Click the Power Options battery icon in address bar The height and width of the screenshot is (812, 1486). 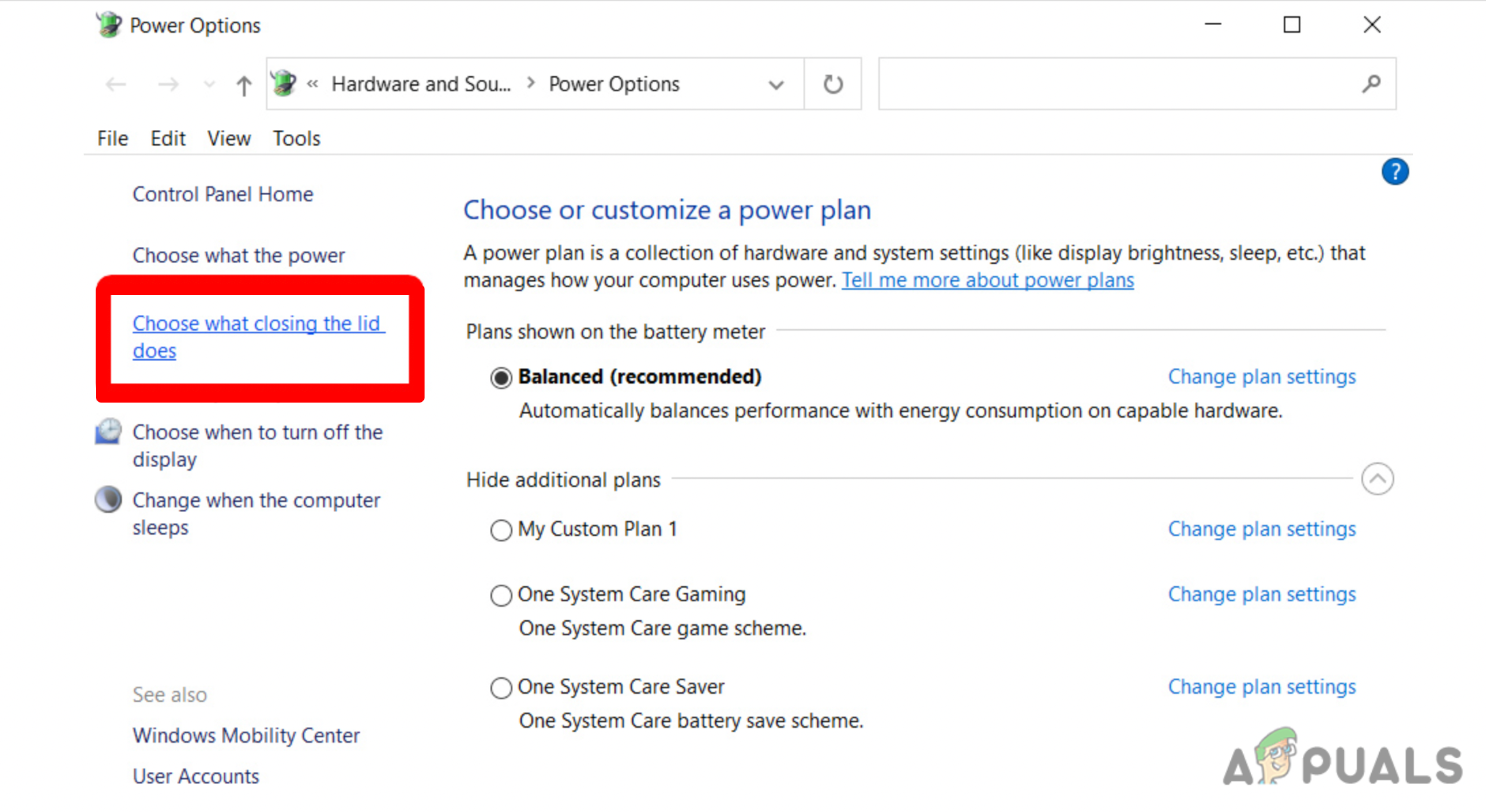click(284, 82)
